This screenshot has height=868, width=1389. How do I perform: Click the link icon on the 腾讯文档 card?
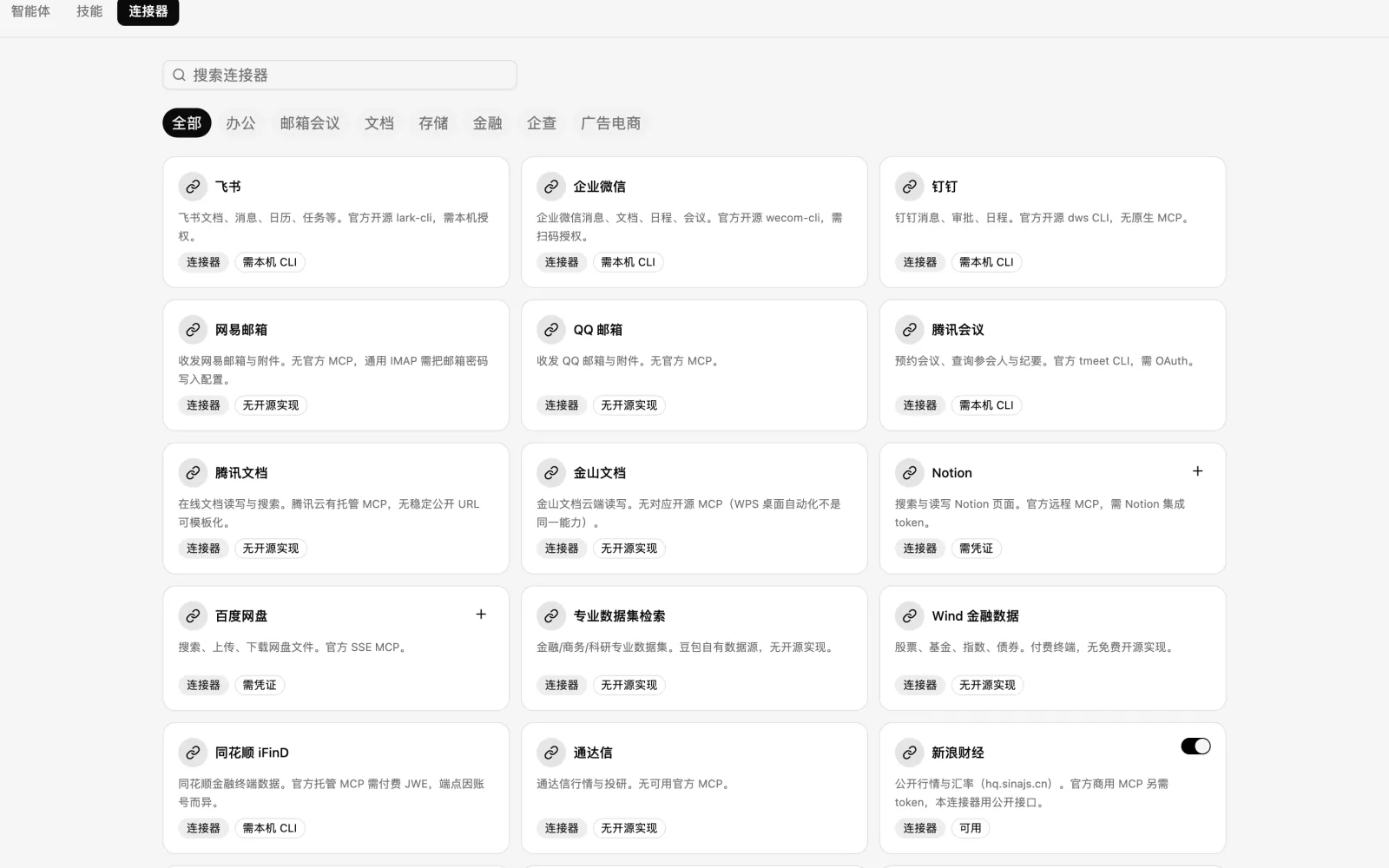(x=193, y=473)
